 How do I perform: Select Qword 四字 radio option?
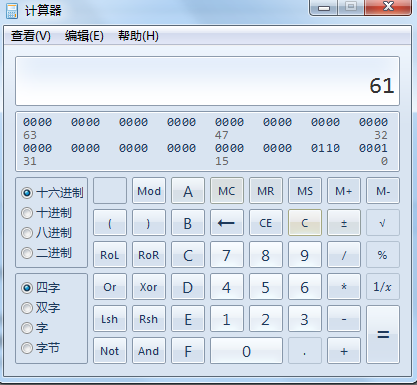[40, 287]
